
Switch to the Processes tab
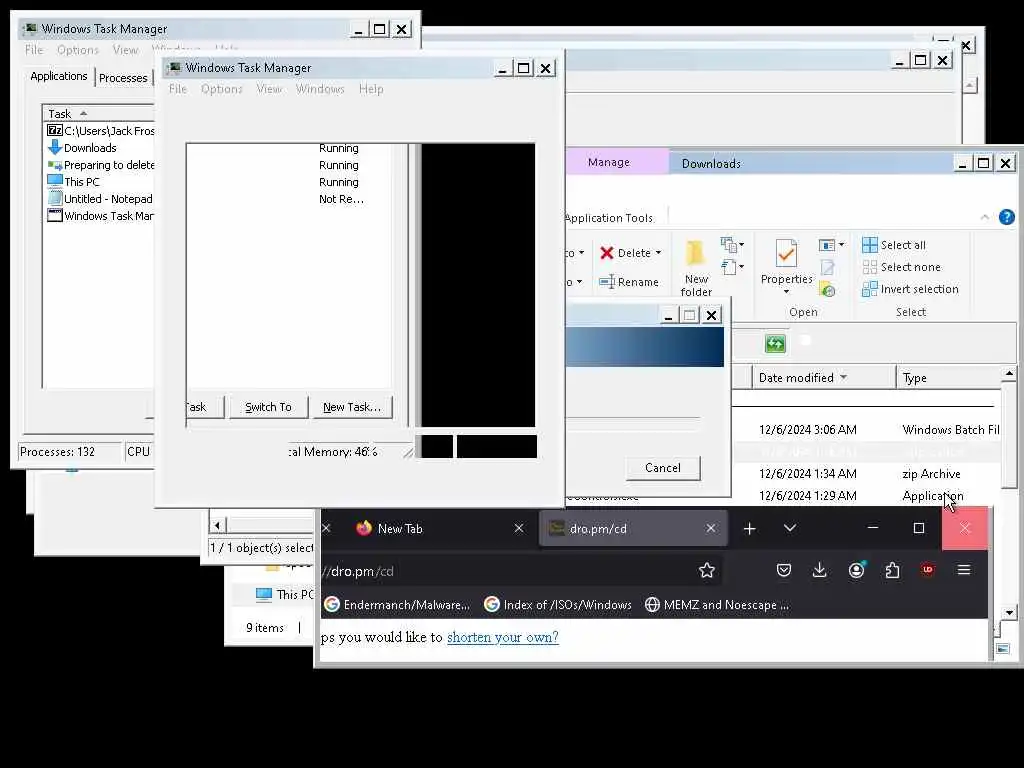pyautogui.click(x=123, y=78)
